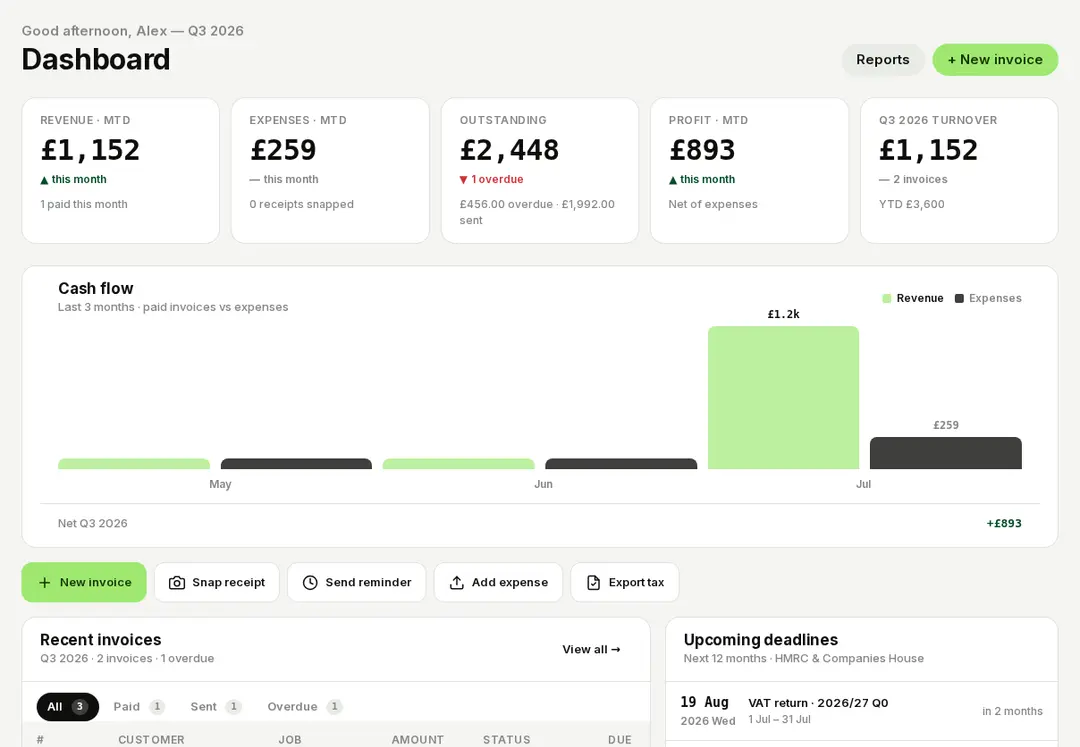The width and height of the screenshot is (1080, 747).
Task: Open the Expenses MTD £259 card
Action: coord(330,170)
